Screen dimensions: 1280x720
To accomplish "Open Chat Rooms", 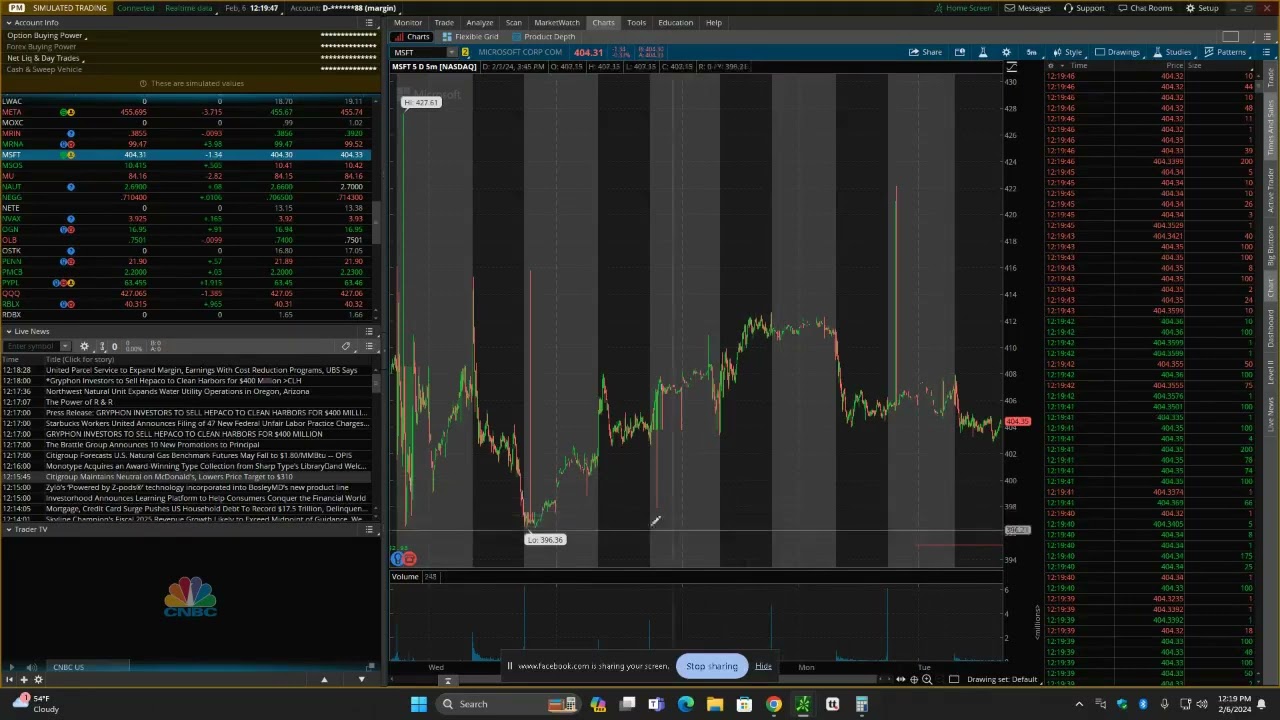I will (1145, 8).
